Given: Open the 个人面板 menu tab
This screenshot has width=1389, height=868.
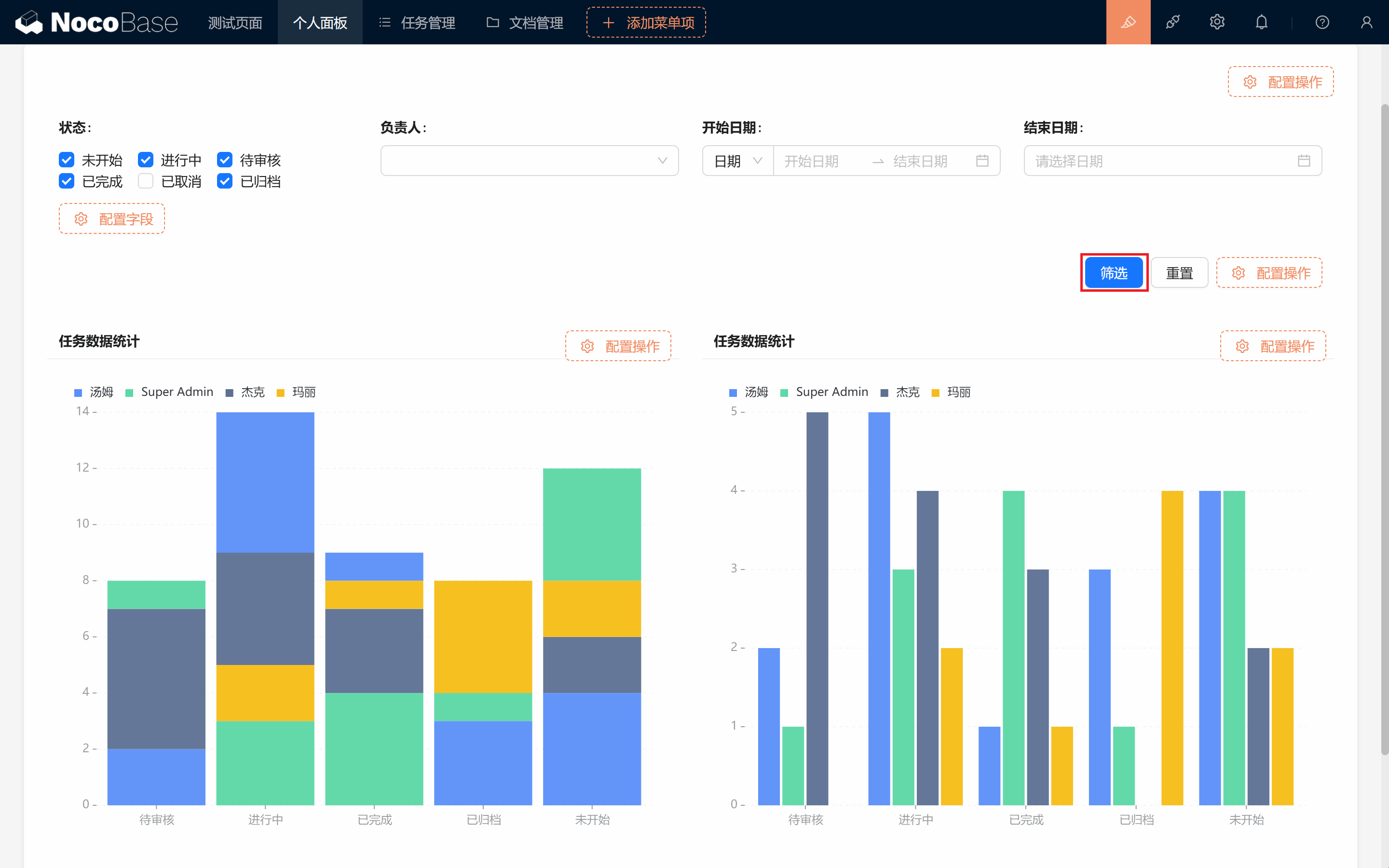Looking at the screenshot, I should coord(320,22).
